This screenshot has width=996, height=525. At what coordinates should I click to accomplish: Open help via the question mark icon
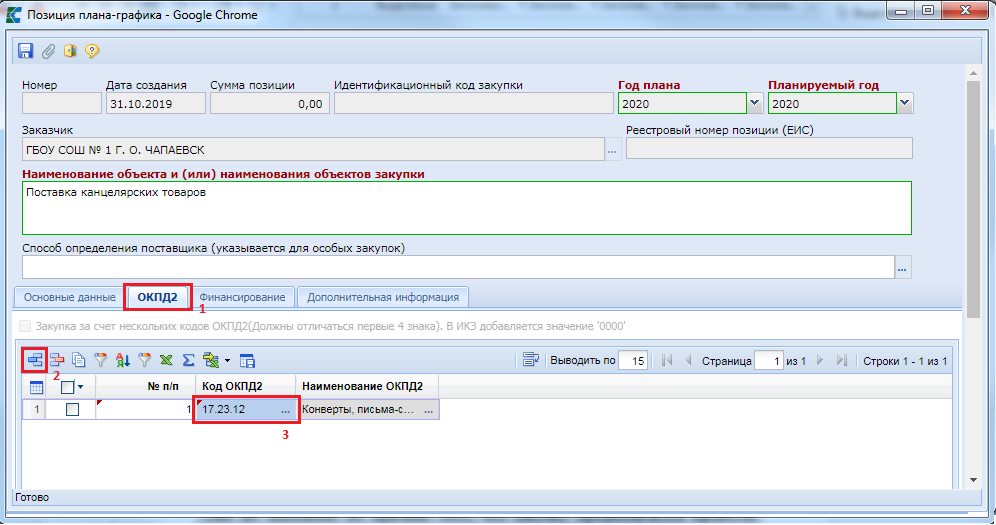[92, 50]
